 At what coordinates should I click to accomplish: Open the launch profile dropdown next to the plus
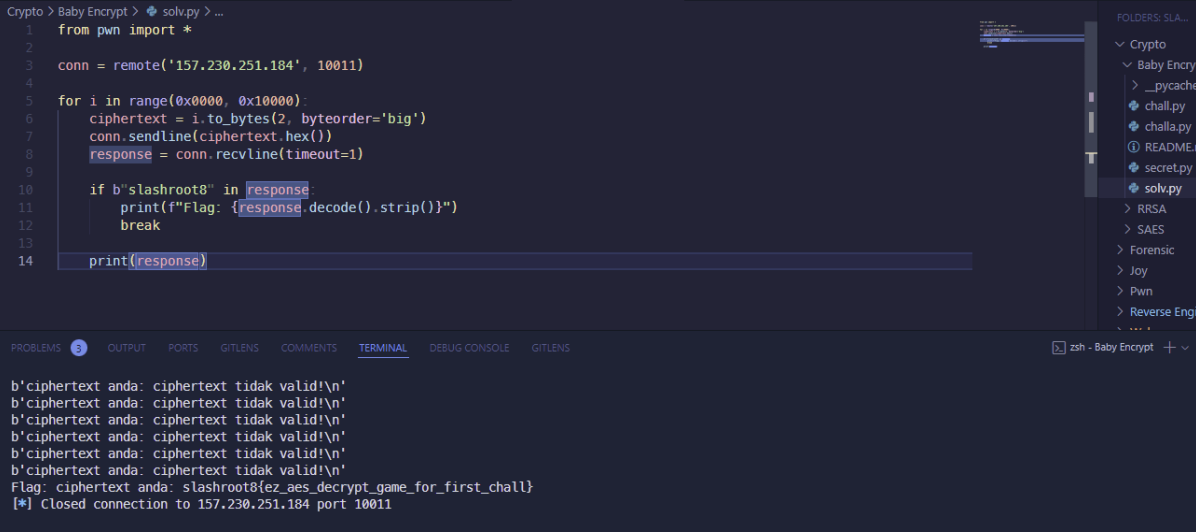[1185, 348]
